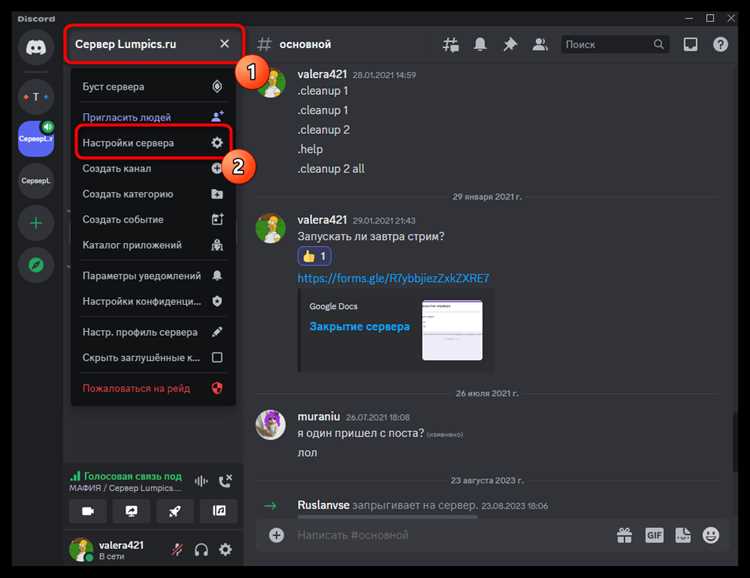
Task: Select the server icon labeled T
Action: (x=36, y=97)
